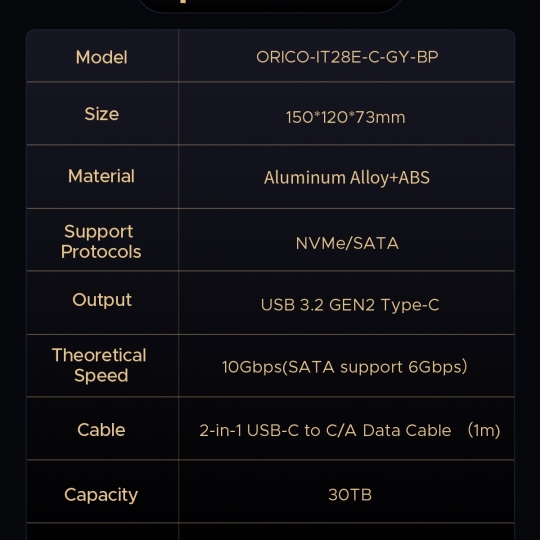Click the Output label
The image size is (540, 540).
point(102,300)
